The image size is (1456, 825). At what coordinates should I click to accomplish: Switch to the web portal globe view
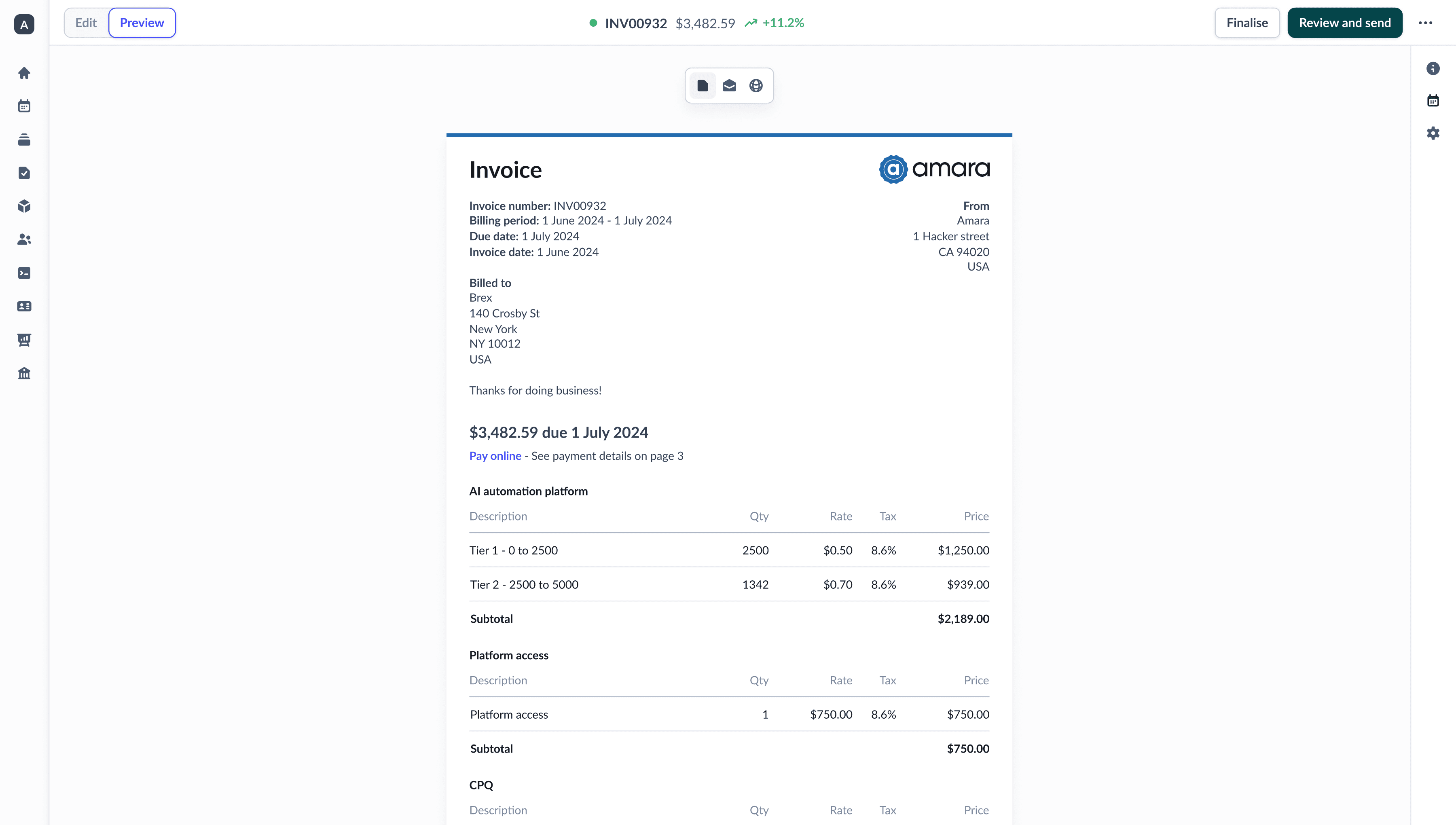click(756, 86)
